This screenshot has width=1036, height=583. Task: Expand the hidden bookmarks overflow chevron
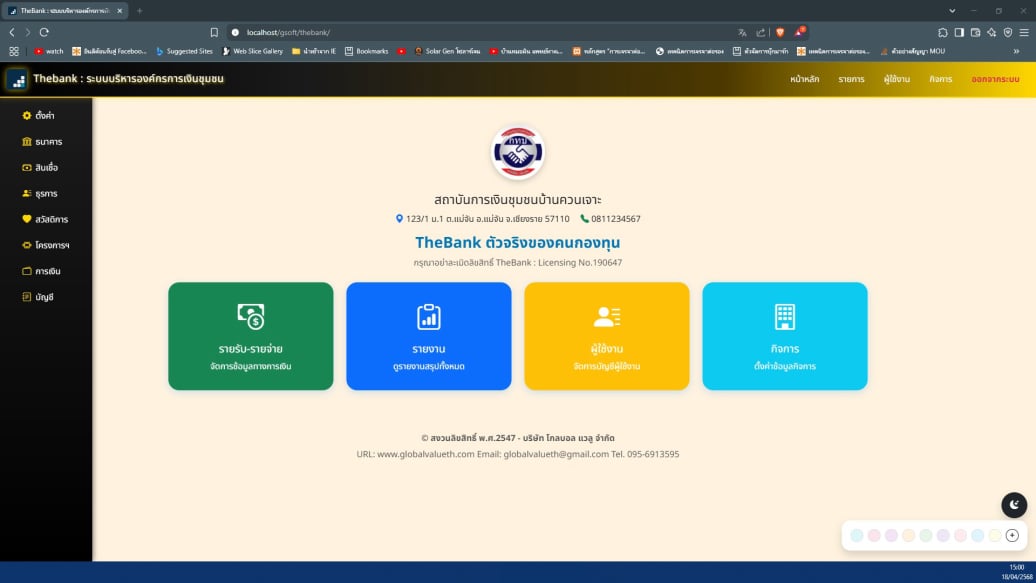[x=1016, y=51]
